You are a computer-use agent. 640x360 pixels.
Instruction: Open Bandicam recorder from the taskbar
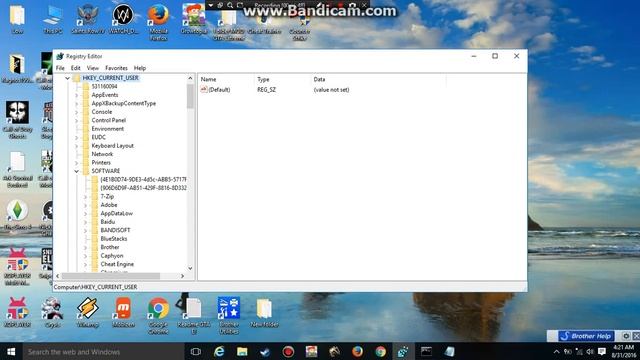[x=288, y=351]
